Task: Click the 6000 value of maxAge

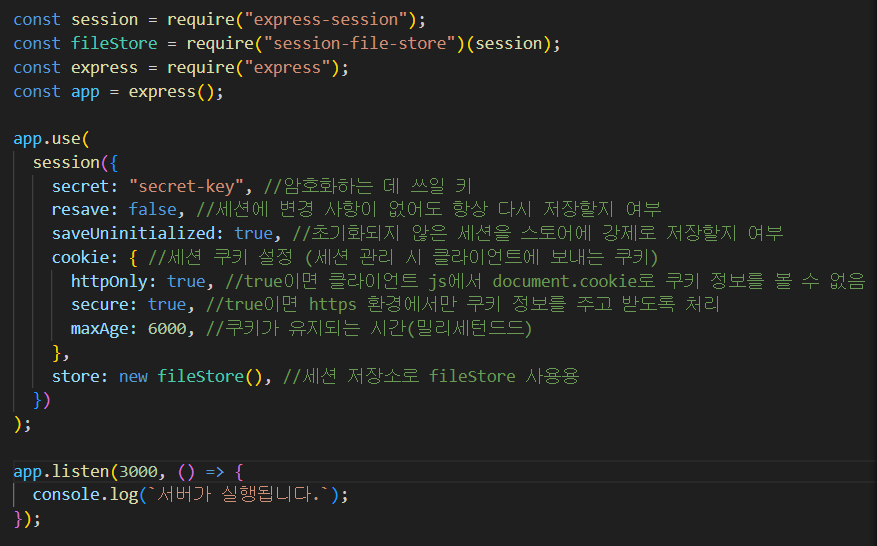Action: coord(167,328)
